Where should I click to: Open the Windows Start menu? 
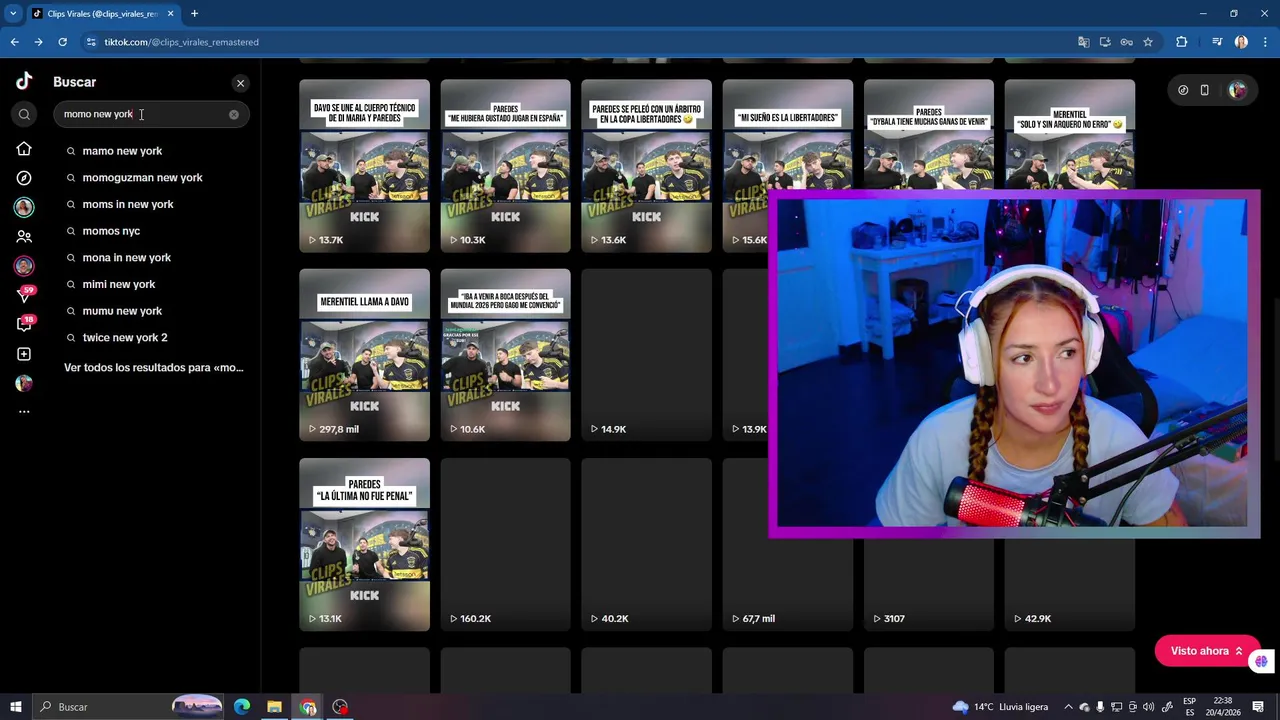pos(15,707)
